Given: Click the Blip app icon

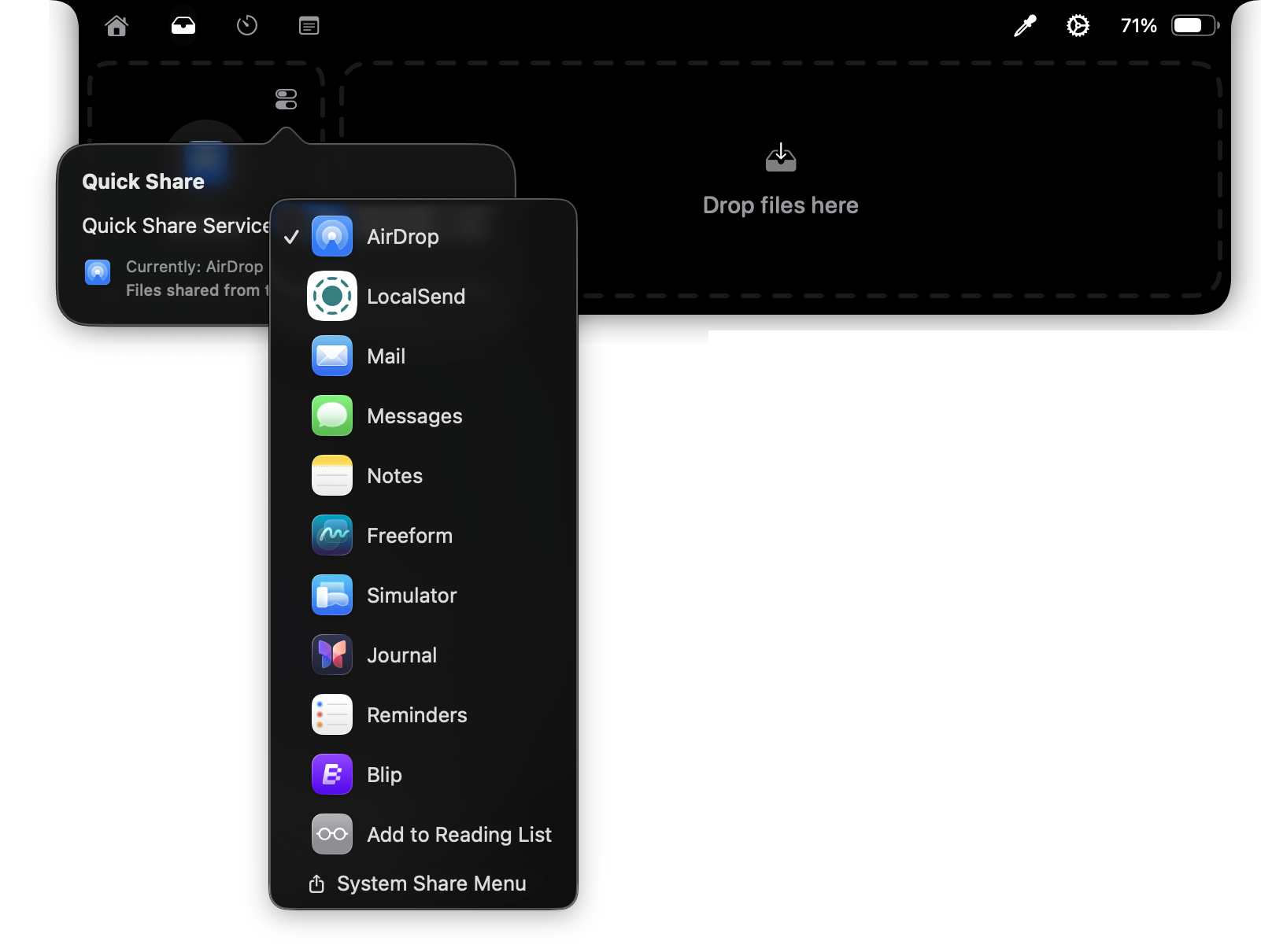Looking at the screenshot, I should pos(332,774).
